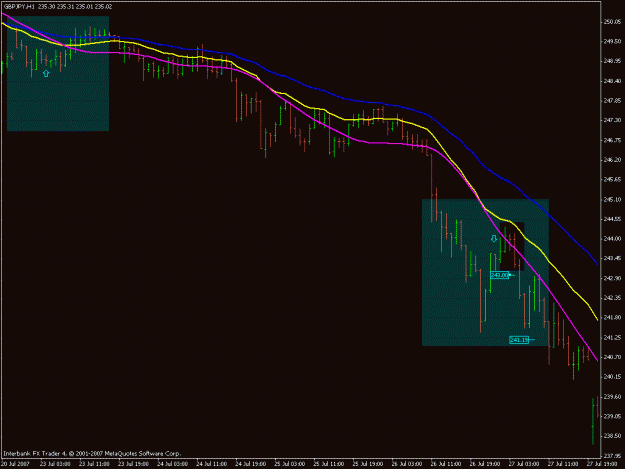
Task: Click the 247.85 price scale label
Action: tap(612, 101)
